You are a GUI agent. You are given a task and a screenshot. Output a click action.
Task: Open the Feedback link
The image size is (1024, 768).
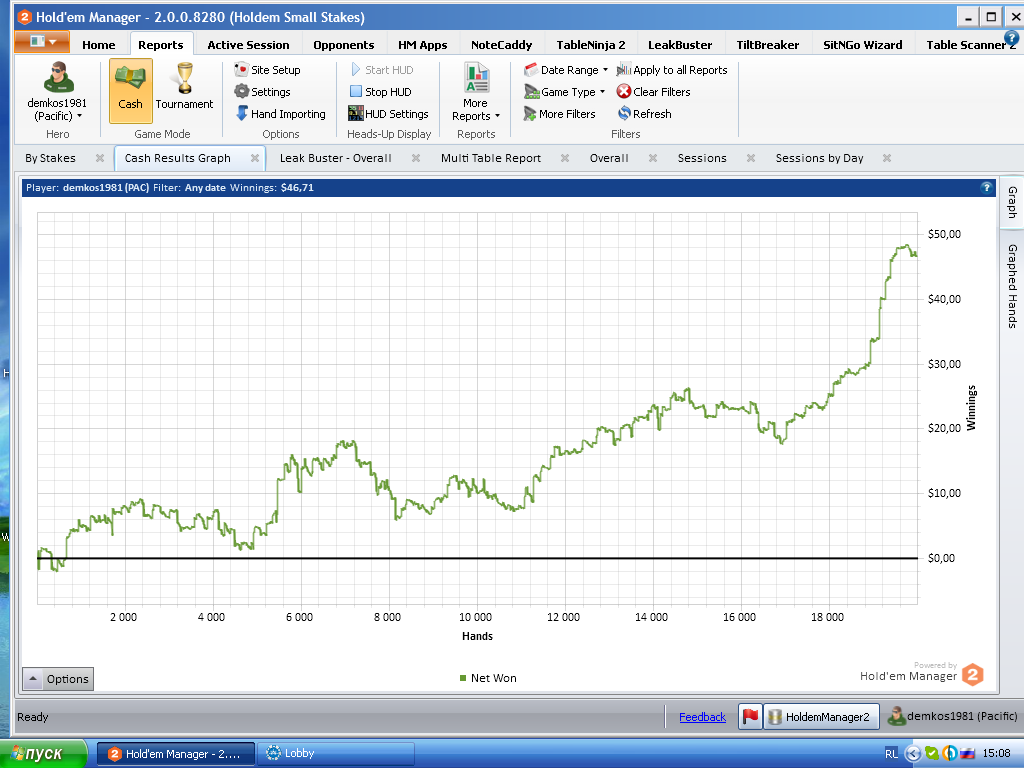tap(702, 717)
